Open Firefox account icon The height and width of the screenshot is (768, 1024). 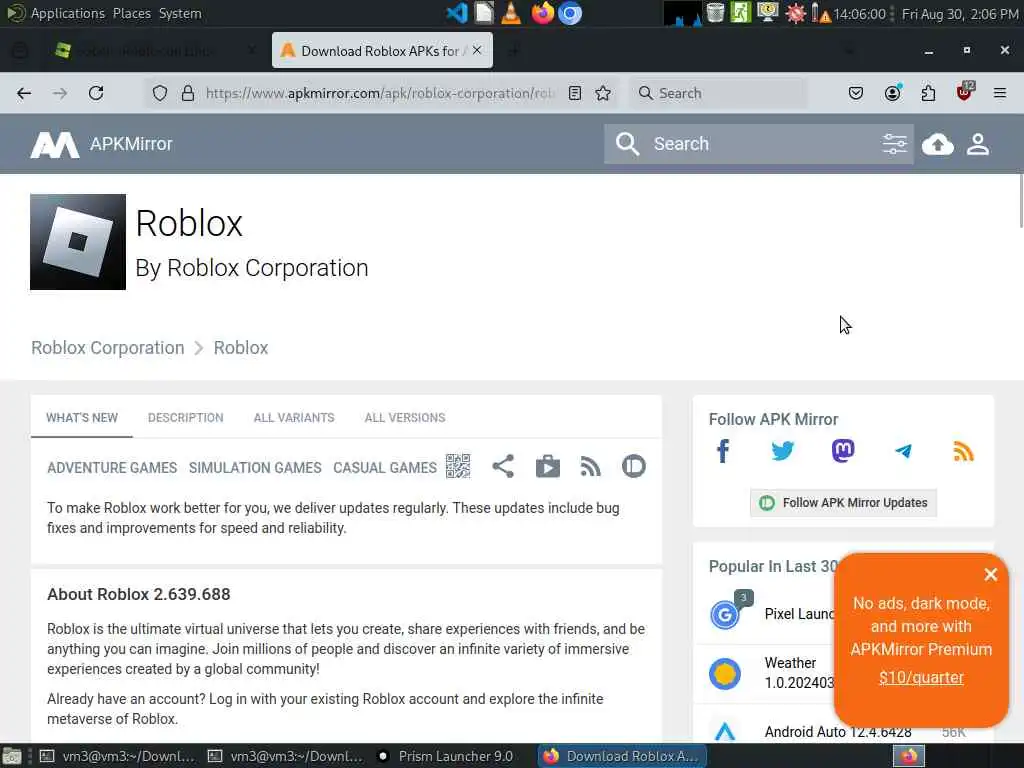point(892,93)
